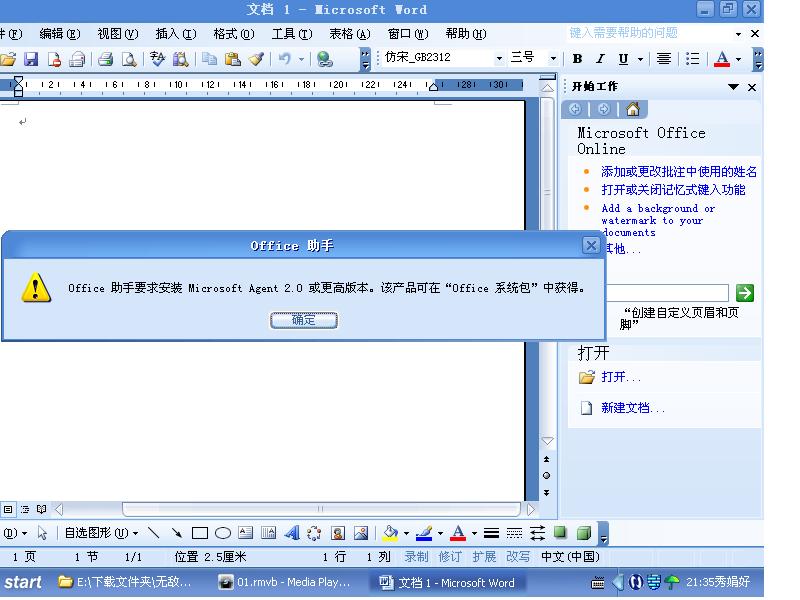Click the Open folder toolbar icon
This screenshot has width=800, height=600.
(x=8, y=59)
